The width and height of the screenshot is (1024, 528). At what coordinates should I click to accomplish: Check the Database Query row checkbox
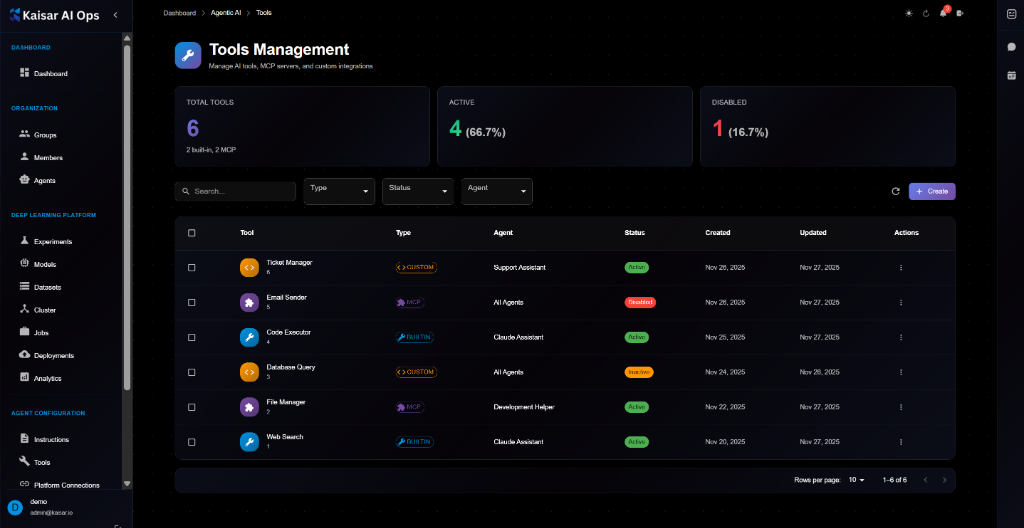pyautogui.click(x=191, y=372)
